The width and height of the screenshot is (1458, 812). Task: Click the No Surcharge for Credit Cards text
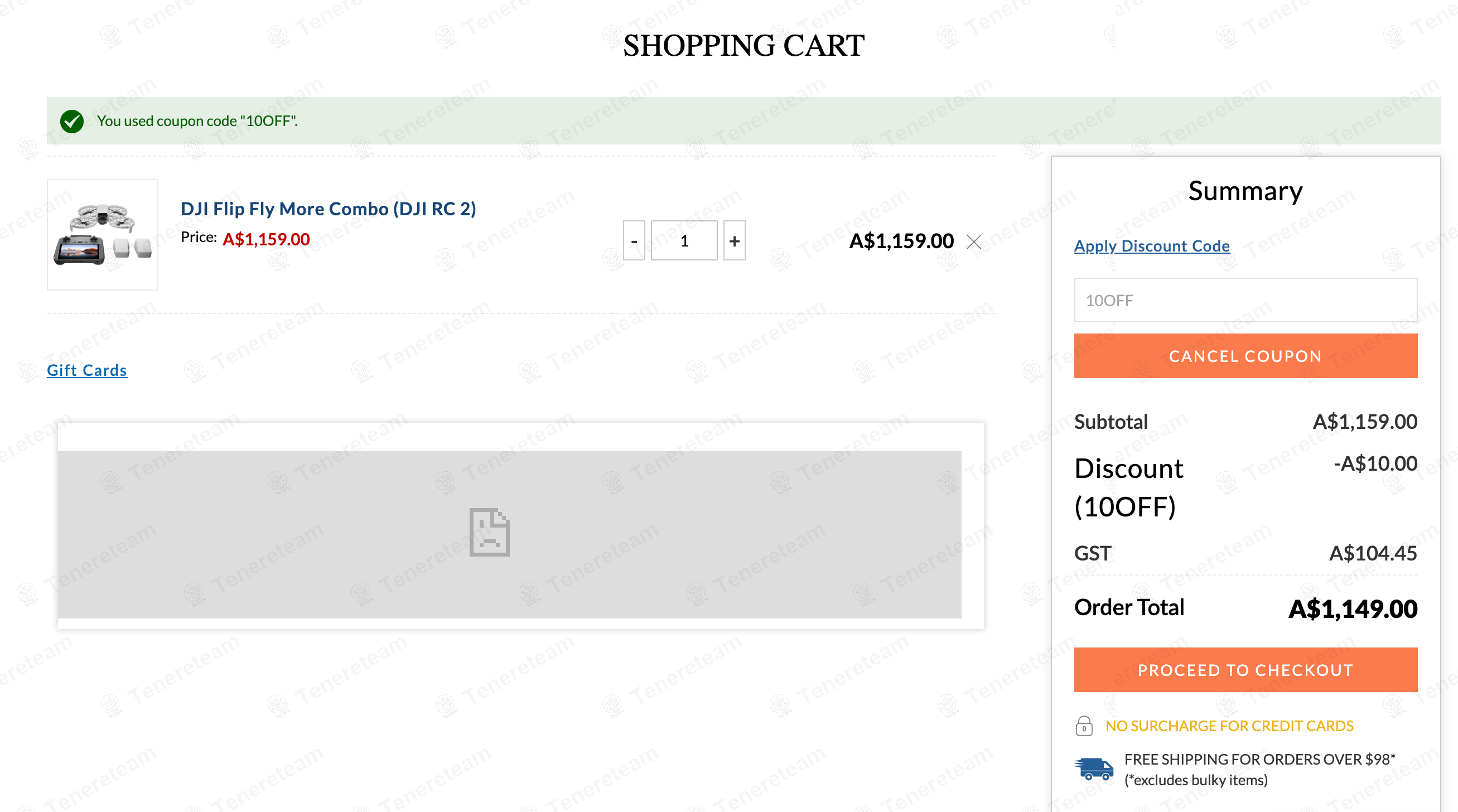(x=1229, y=726)
